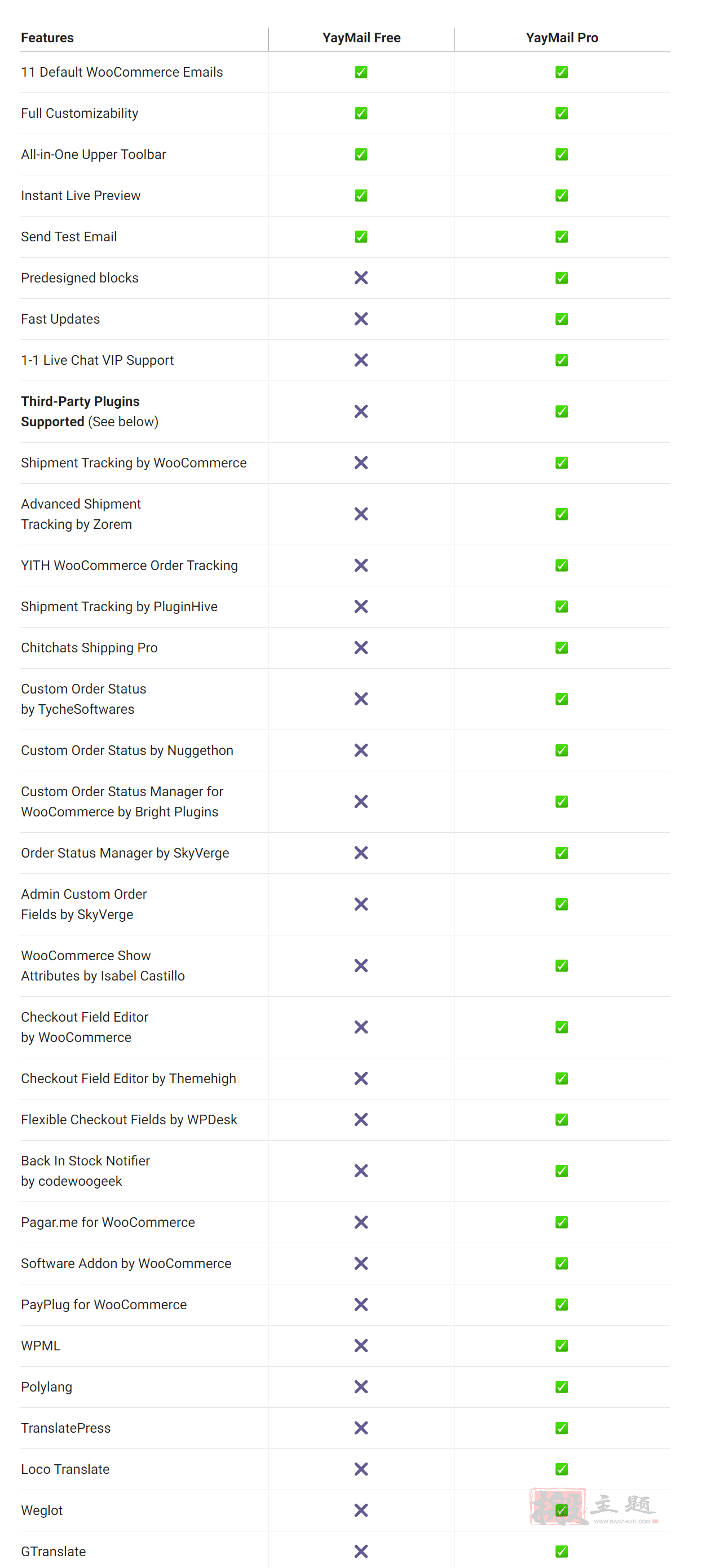The height and width of the screenshot is (1568, 706).
Task: Click the Free checkmark for Full Customizability
Action: pyautogui.click(x=361, y=113)
